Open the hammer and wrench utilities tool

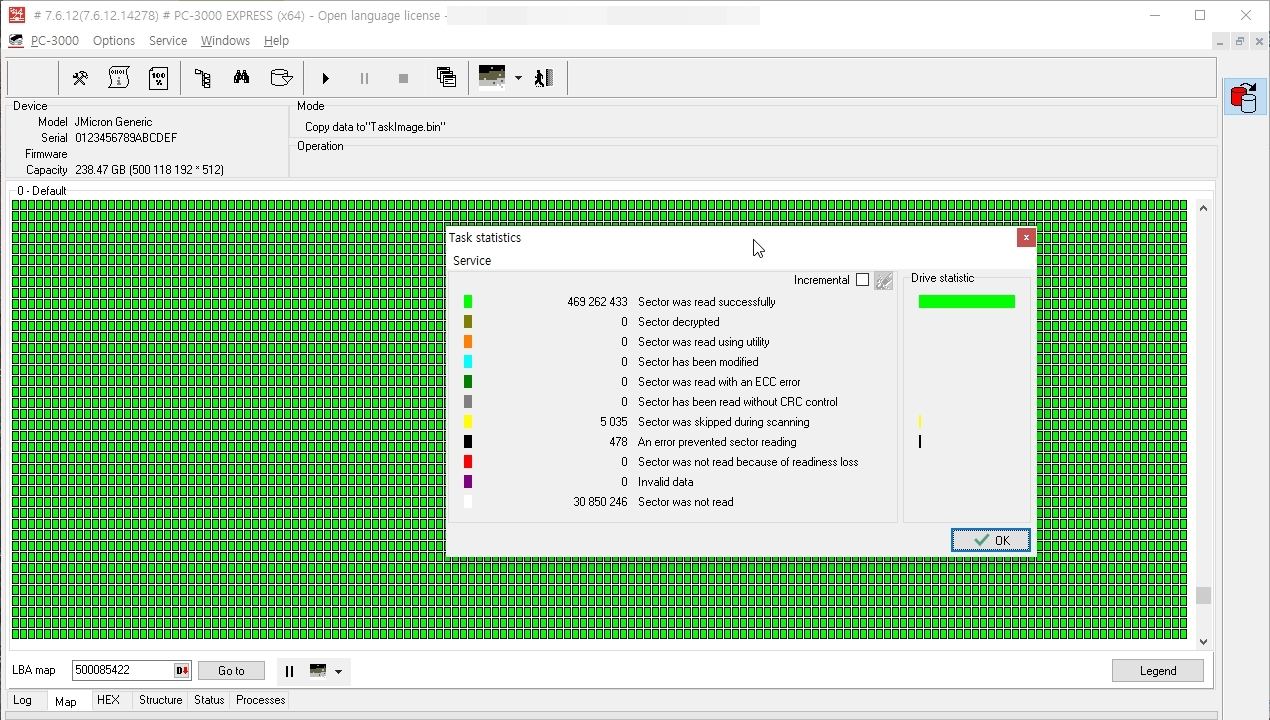pyautogui.click(x=80, y=78)
